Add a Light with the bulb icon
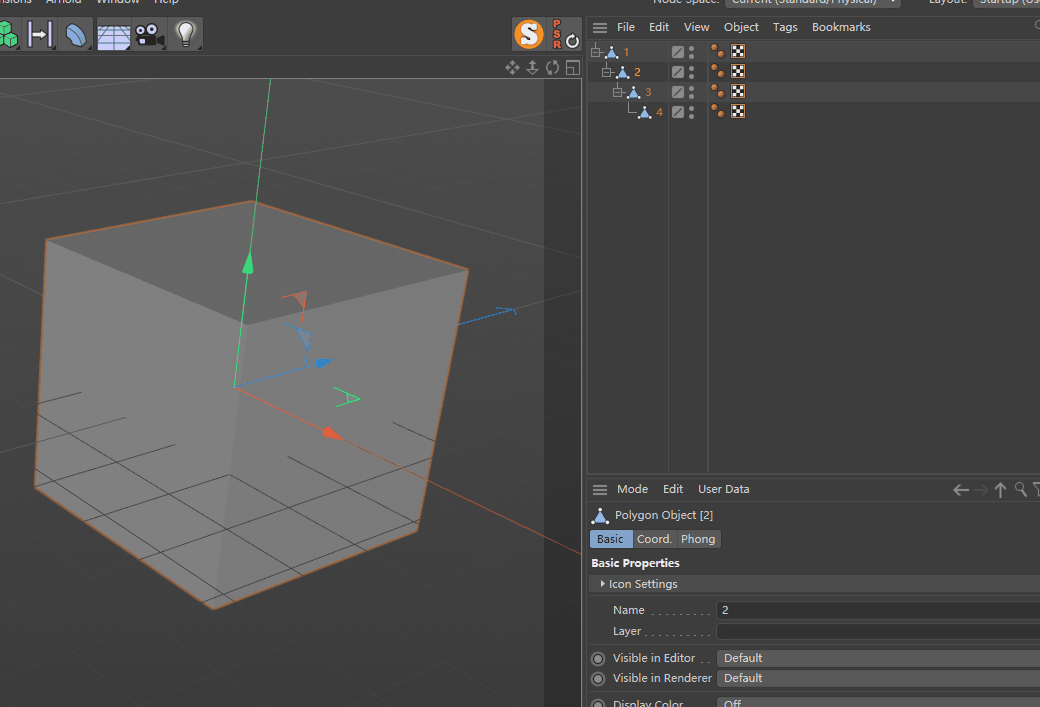 186,34
